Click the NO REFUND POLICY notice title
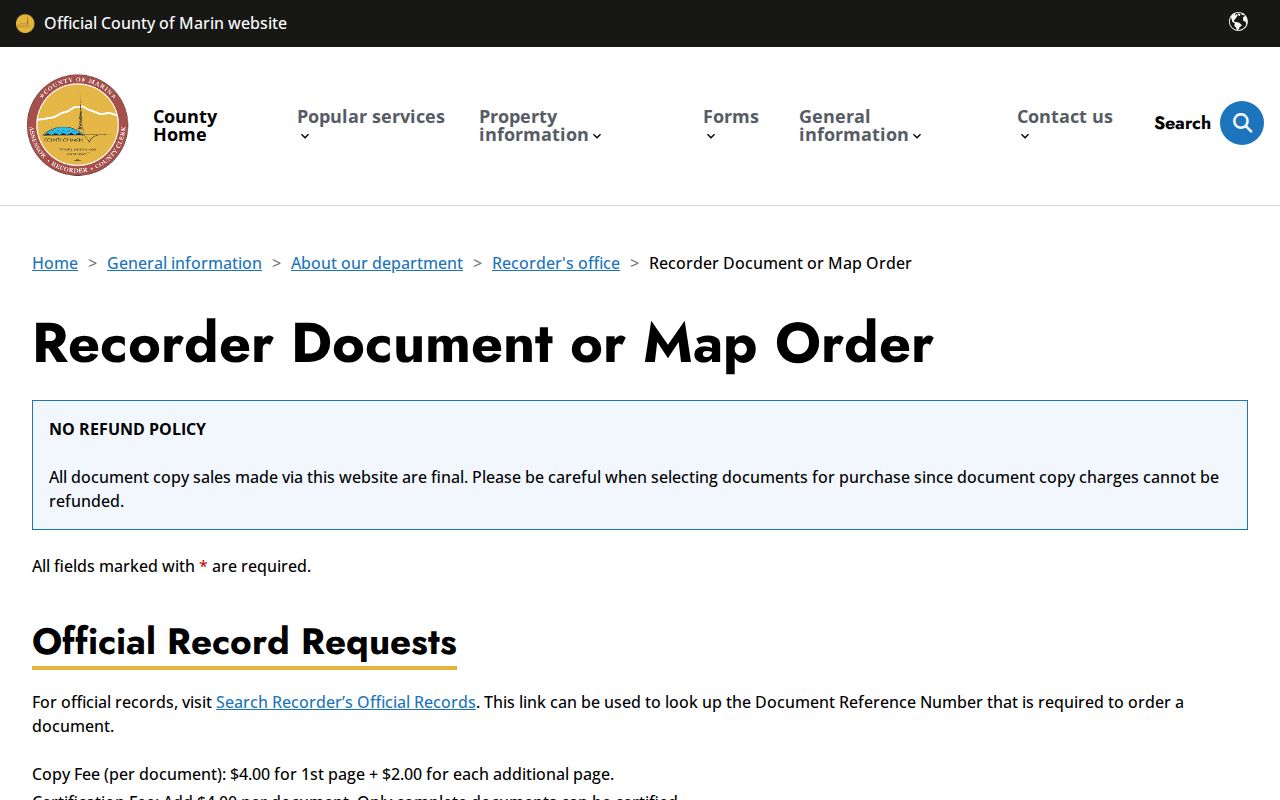Viewport: 1280px width, 800px height. [x=127, y=429]
